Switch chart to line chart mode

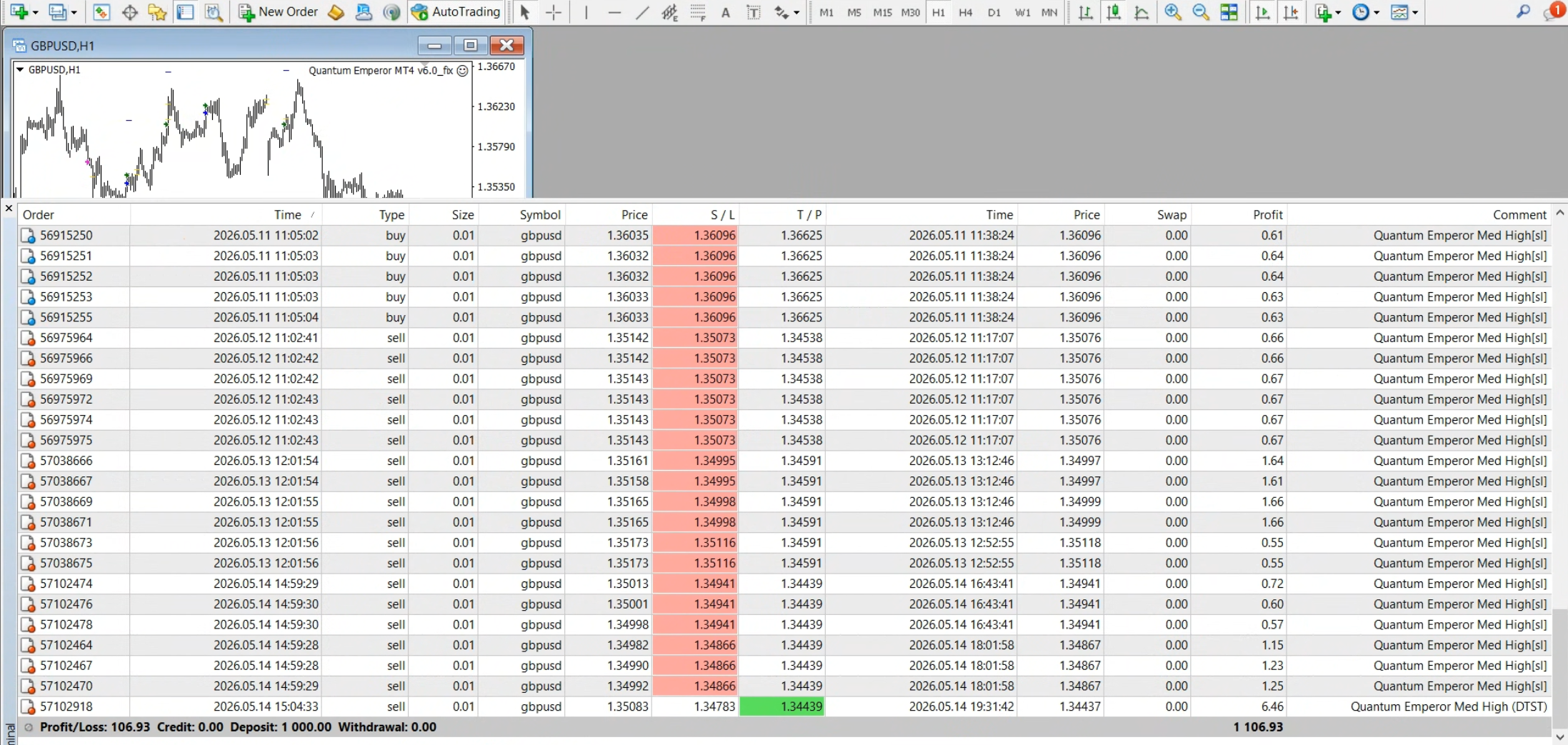1142,12
